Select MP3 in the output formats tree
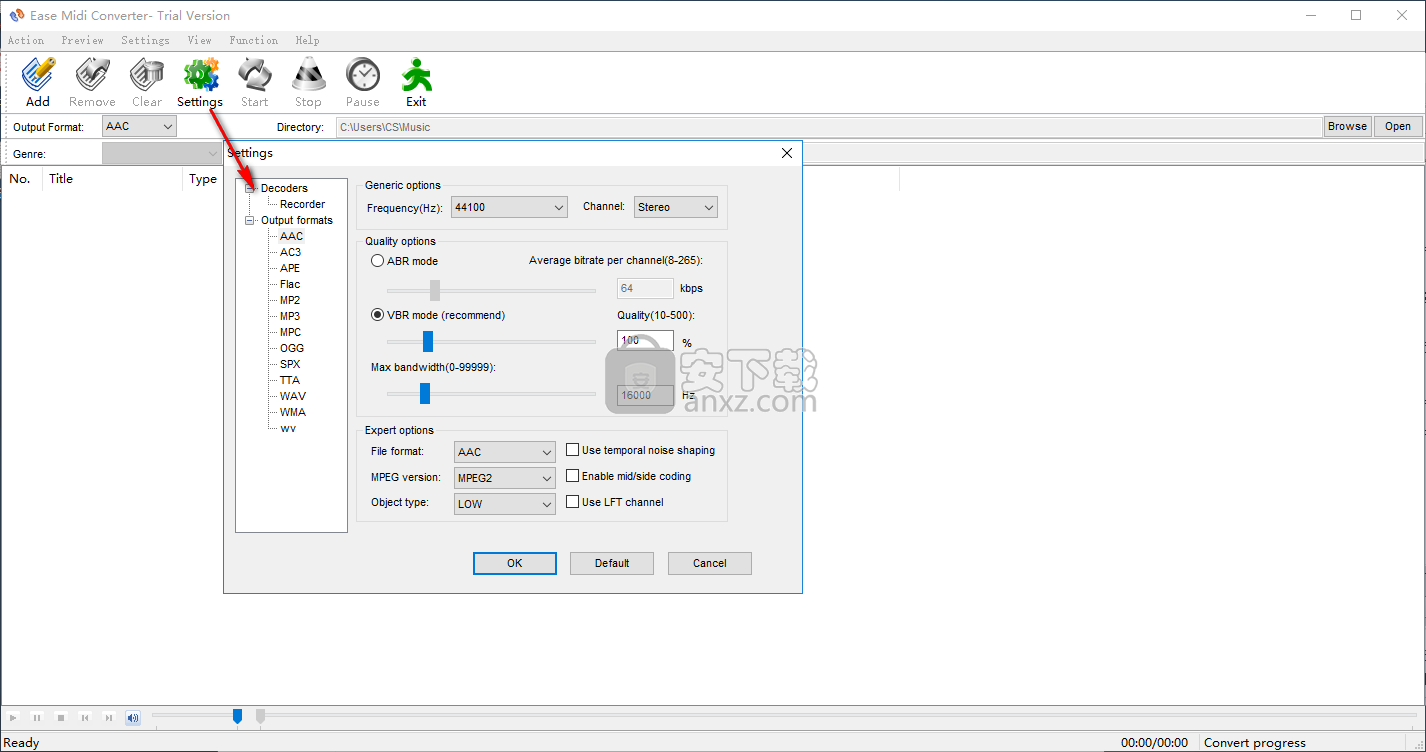Image resolution: width=1426 pixels, height=752 pixels. point(290,316)
